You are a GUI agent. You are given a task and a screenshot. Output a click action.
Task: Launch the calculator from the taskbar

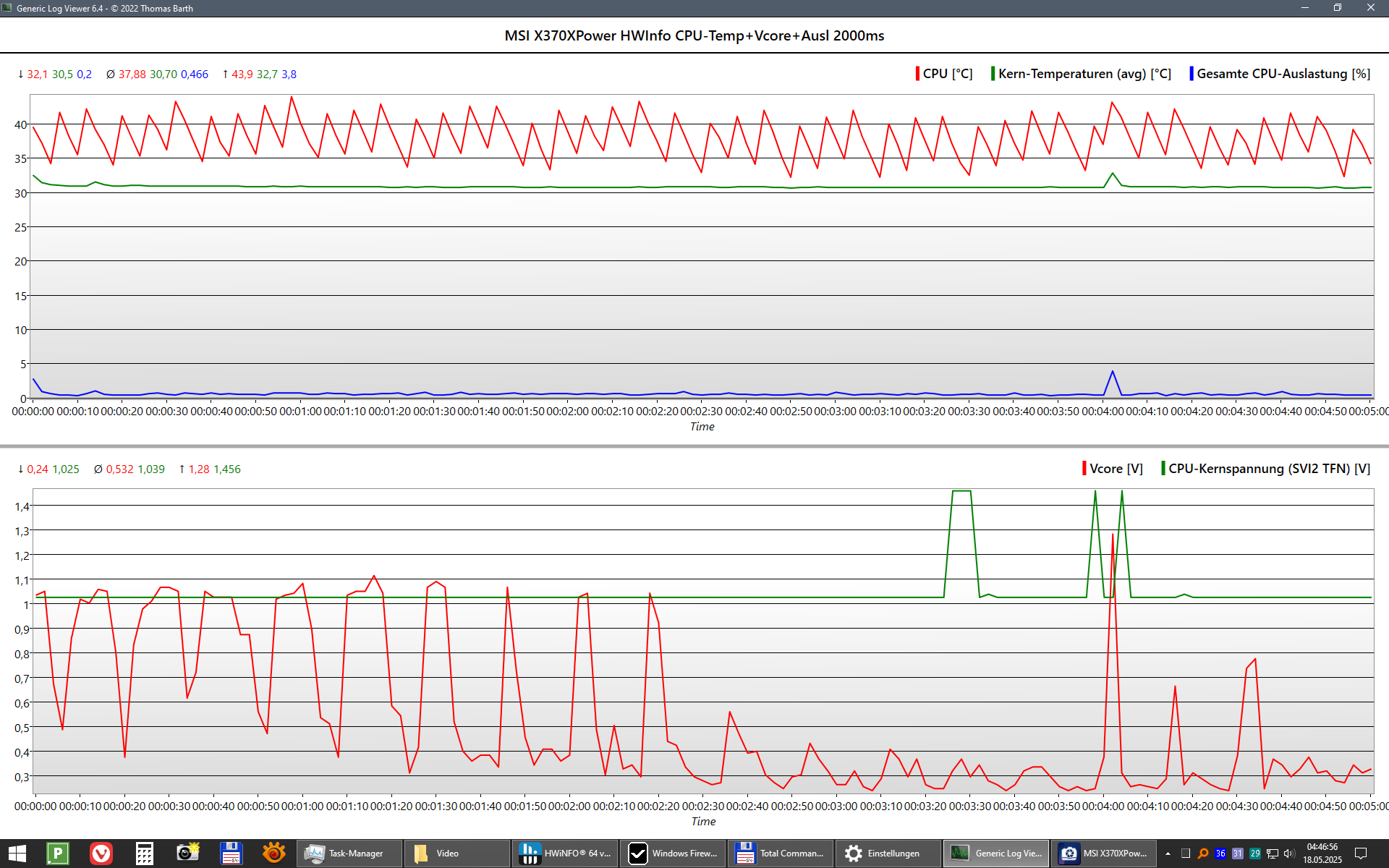coord(145,854)
